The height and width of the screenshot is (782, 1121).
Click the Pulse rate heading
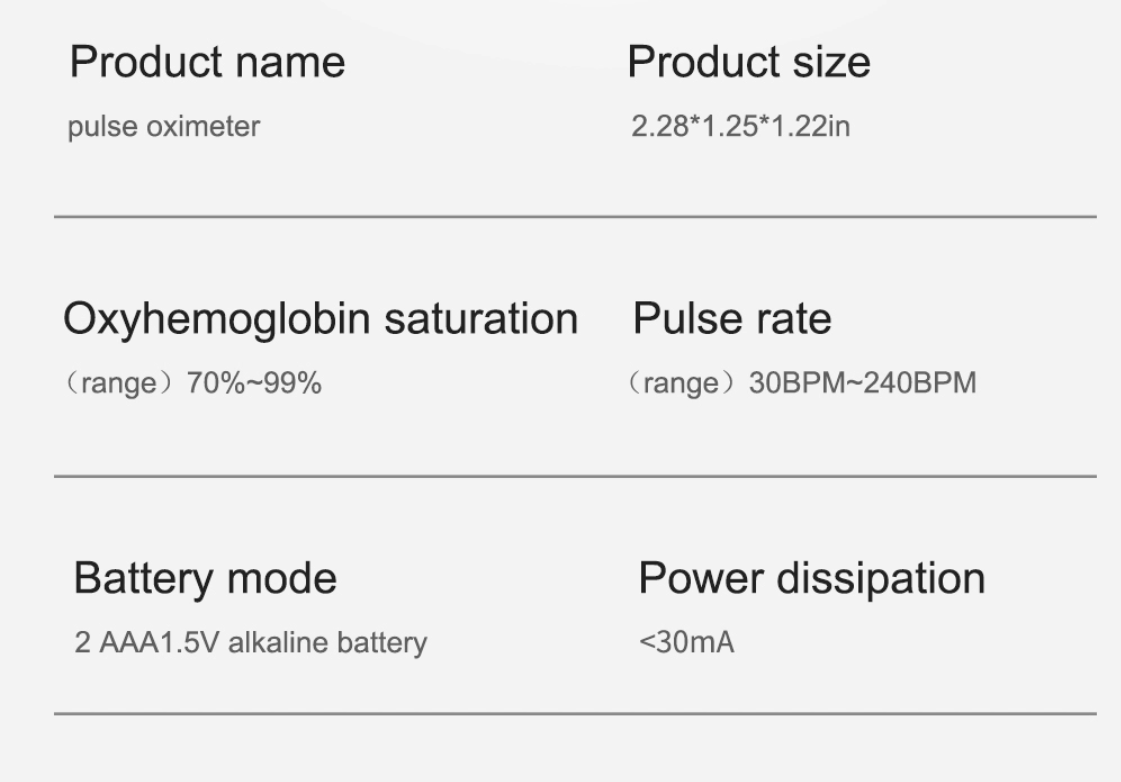[x=732, y=319]
